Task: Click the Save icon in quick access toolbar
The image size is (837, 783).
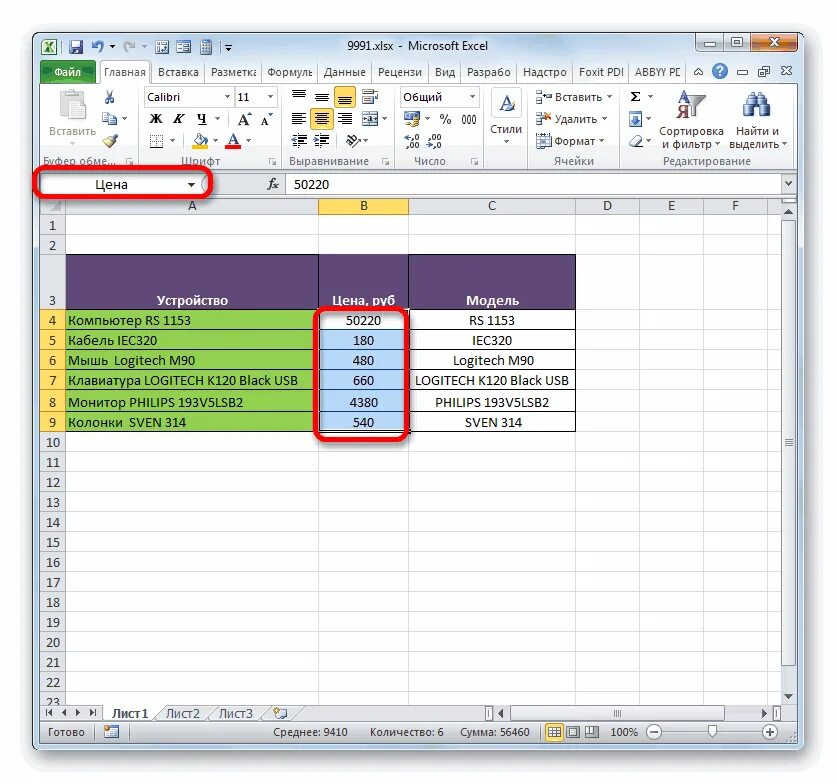Action: pyautogui.click(x=76, y=47)
